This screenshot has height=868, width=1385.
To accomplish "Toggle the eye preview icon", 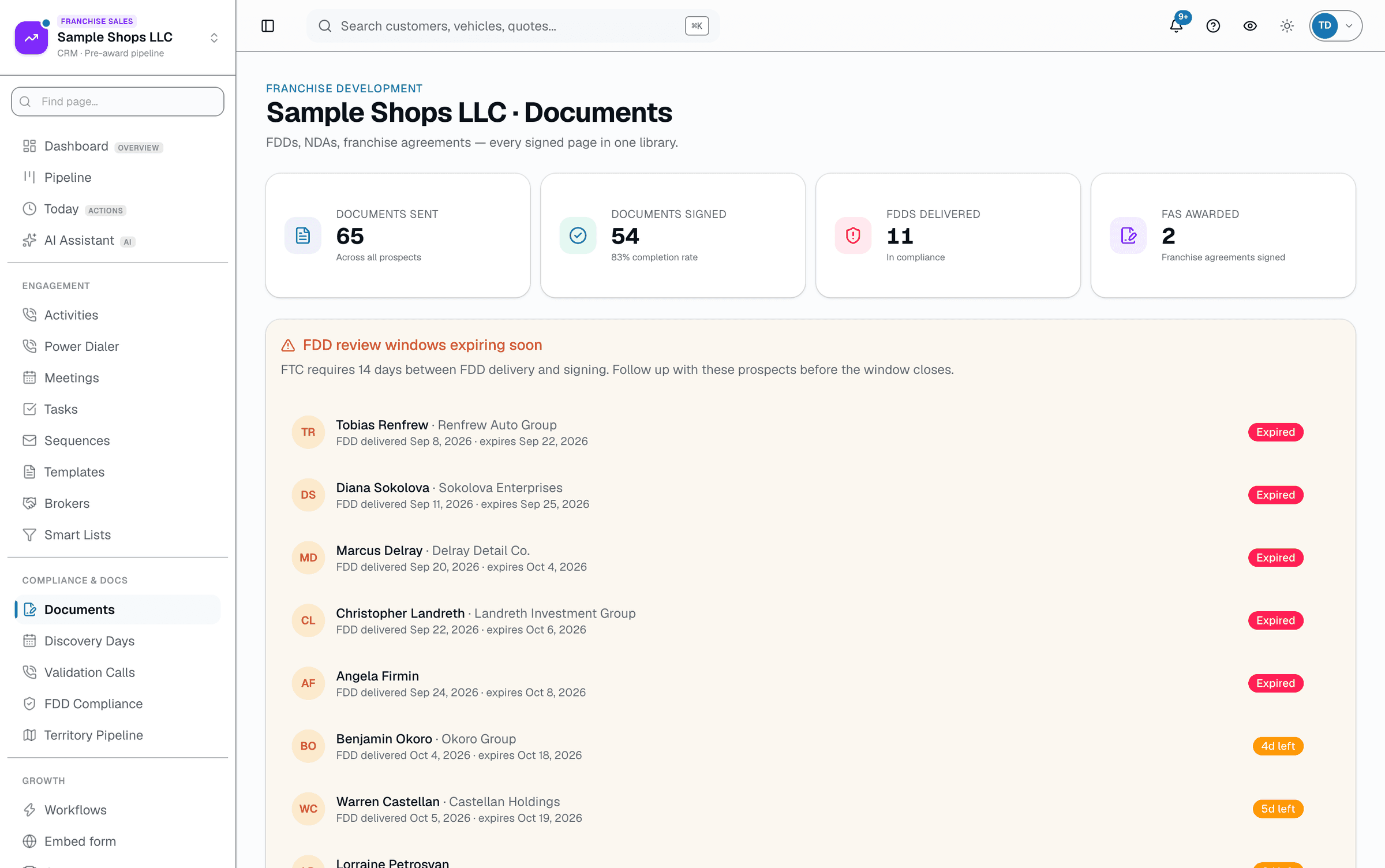I will pos(1250,26).
